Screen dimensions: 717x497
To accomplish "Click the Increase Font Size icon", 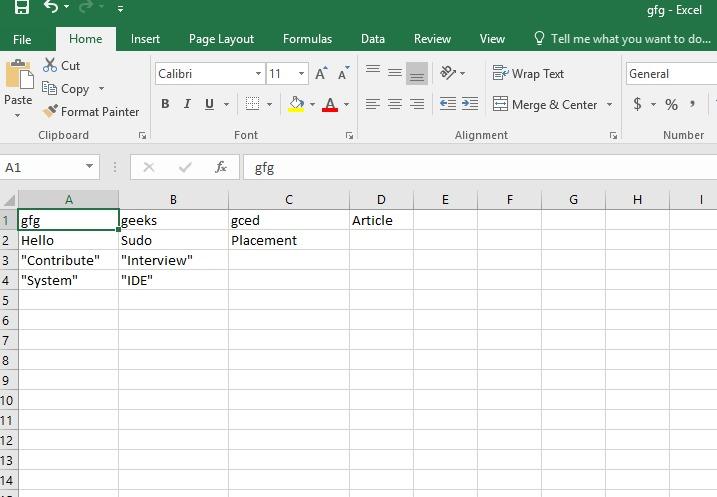I will (x=321, y=74).
